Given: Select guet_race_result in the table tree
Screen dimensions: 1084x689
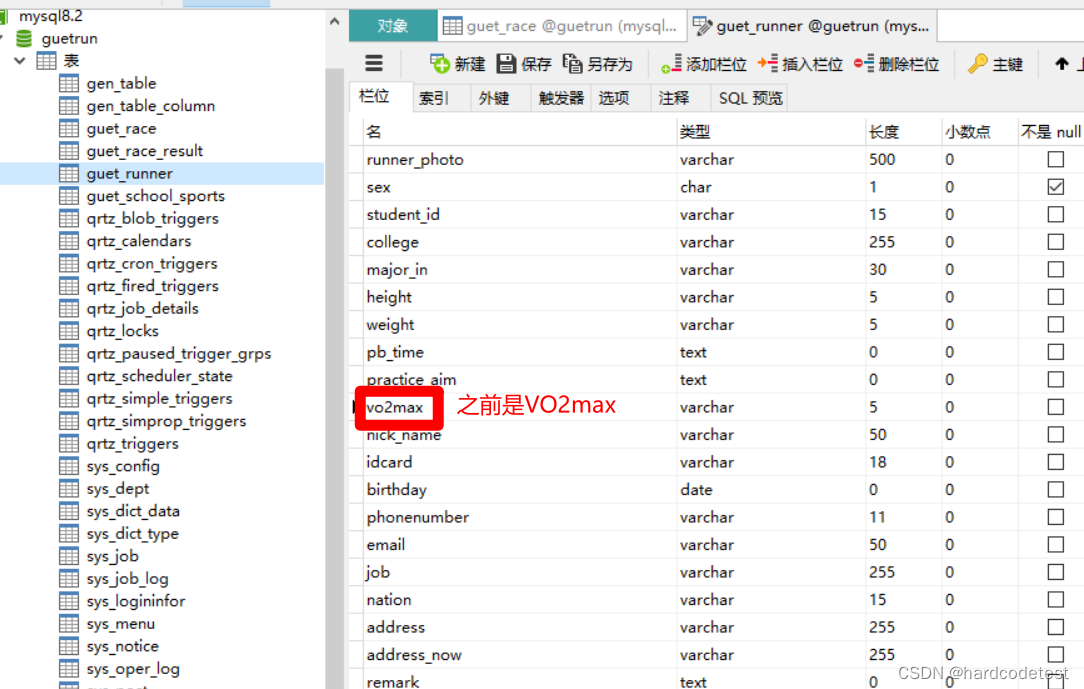Looking at the screenshot, I should coord(144,151).
